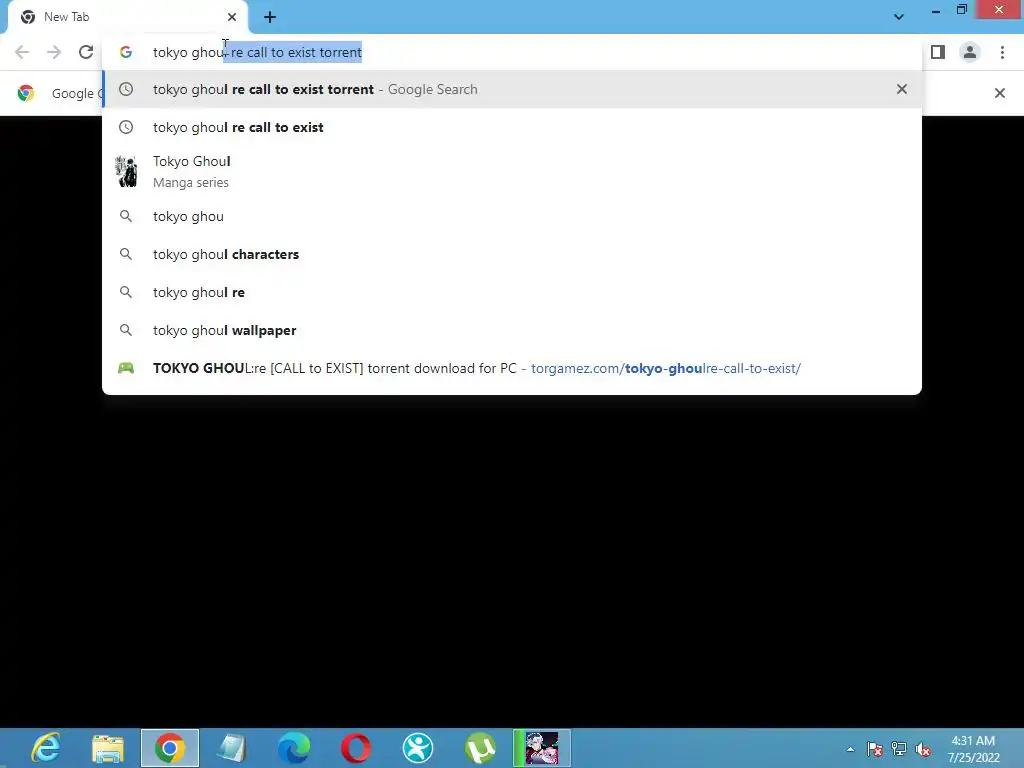The image size is (1024, 768).
Task: Launch Microsoft Edge from the taskbar
Action: coord(294,748)
